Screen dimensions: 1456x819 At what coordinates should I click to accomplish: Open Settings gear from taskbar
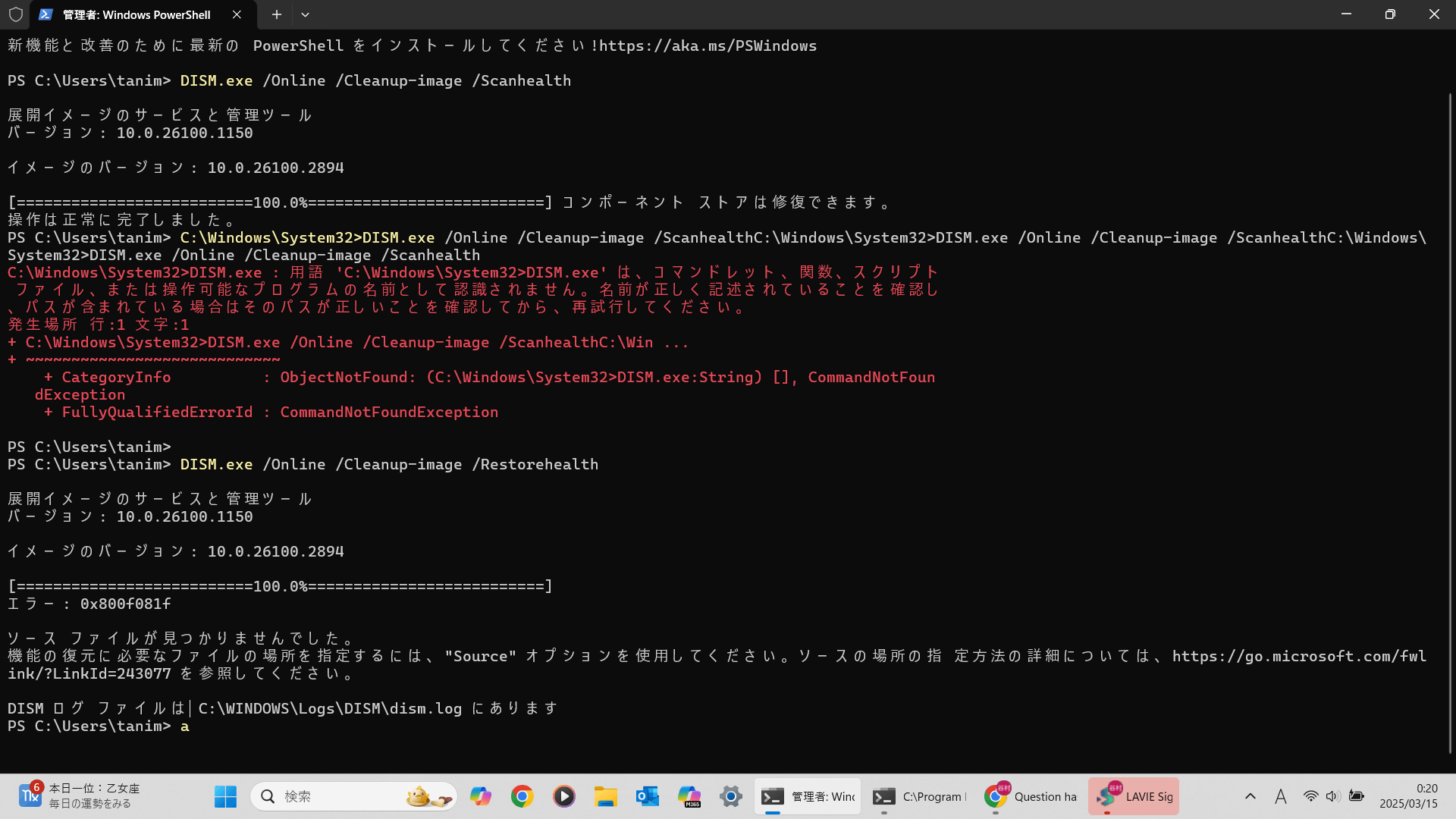click(730, 796)
